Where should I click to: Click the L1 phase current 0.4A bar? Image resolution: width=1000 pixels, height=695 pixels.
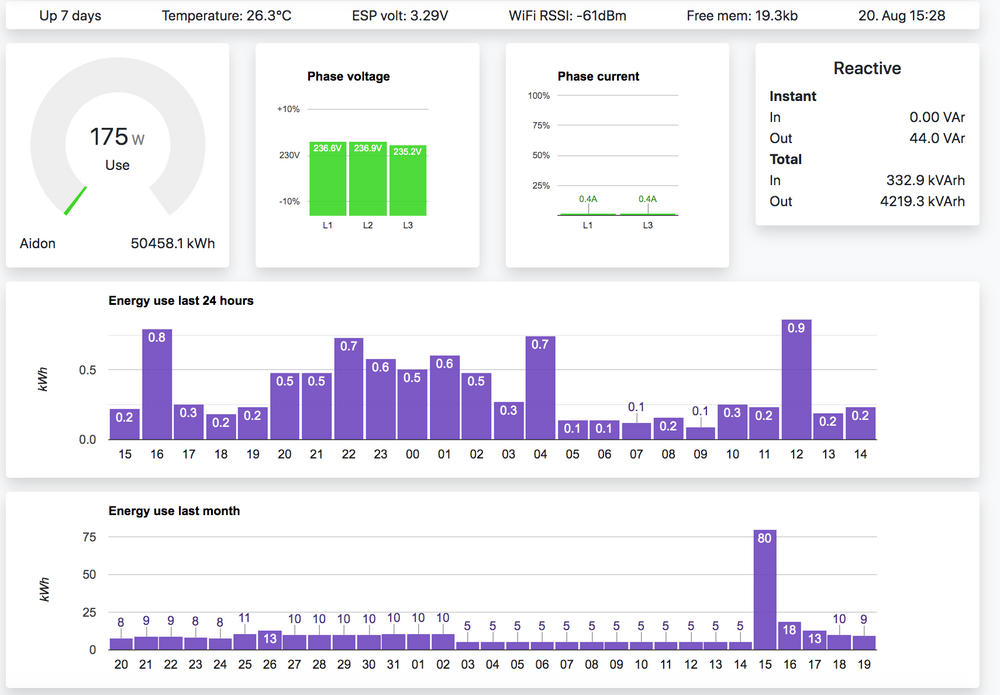(x=588, y=213)
